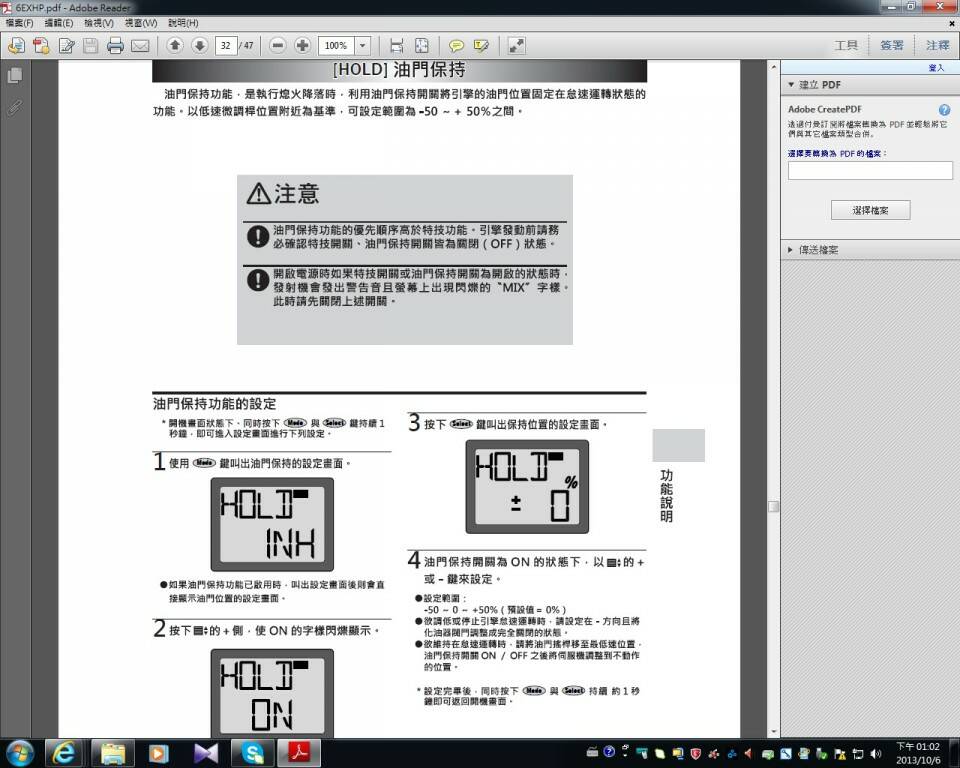The width and height of the screenshot is (960, 768).
Task: Print the document using printer icon
Action: click(115, 45)
